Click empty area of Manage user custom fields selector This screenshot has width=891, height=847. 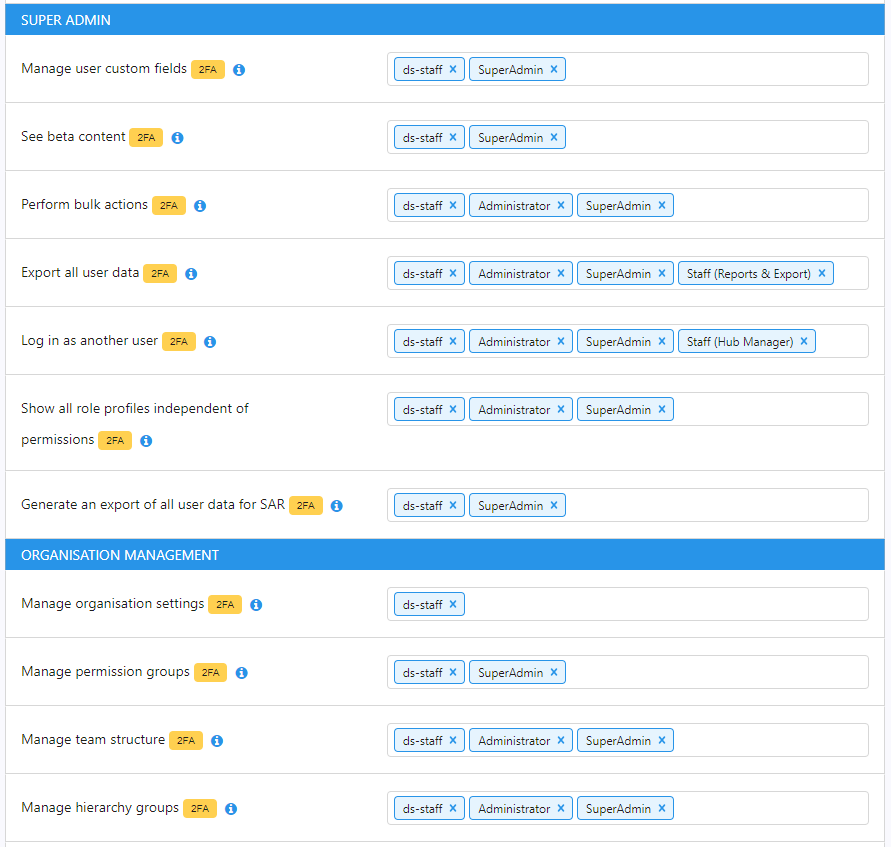point(716,69)
